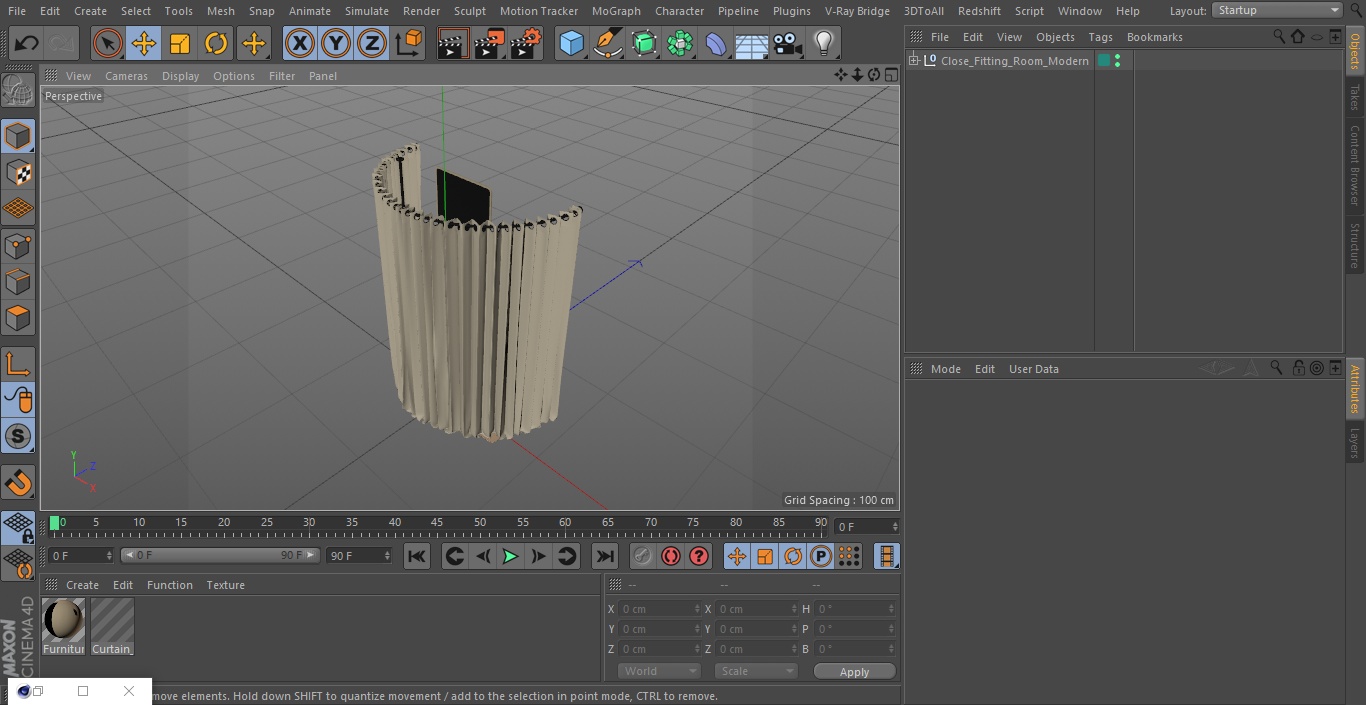1366x705 pixels.
Task: Go to end of animation
Action: 605,556
